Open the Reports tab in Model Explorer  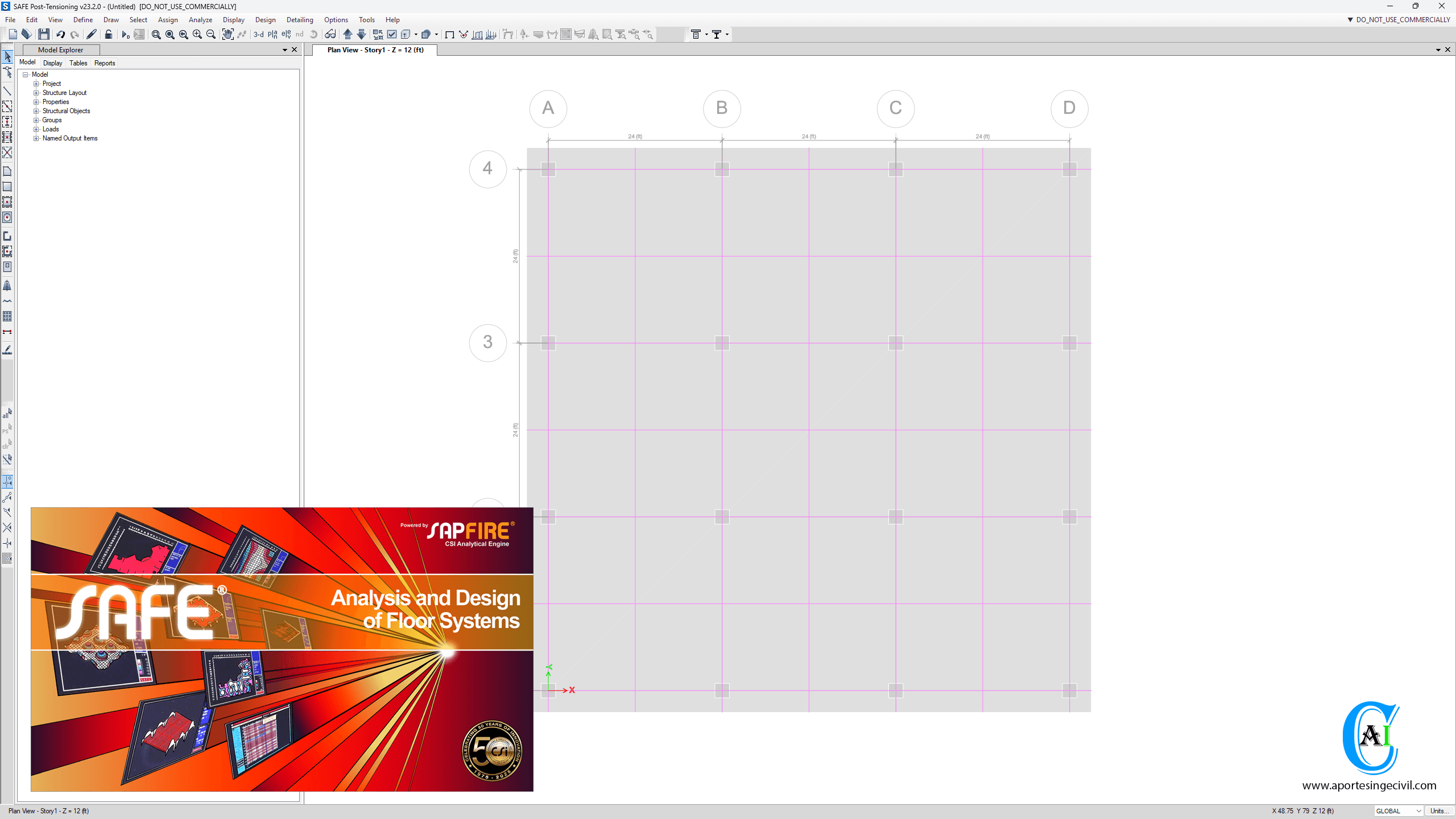pos(105,63)
